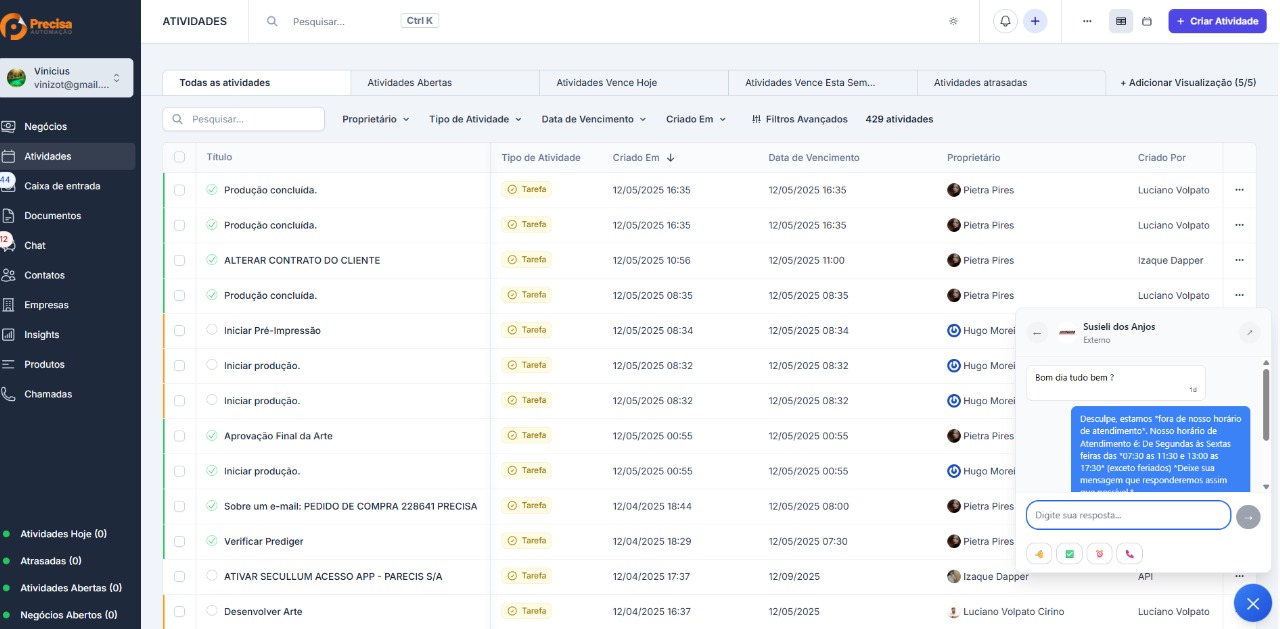Focus the Digite sua resposta field
This screenshot has width=1280, height=629.
point(1128,515)
